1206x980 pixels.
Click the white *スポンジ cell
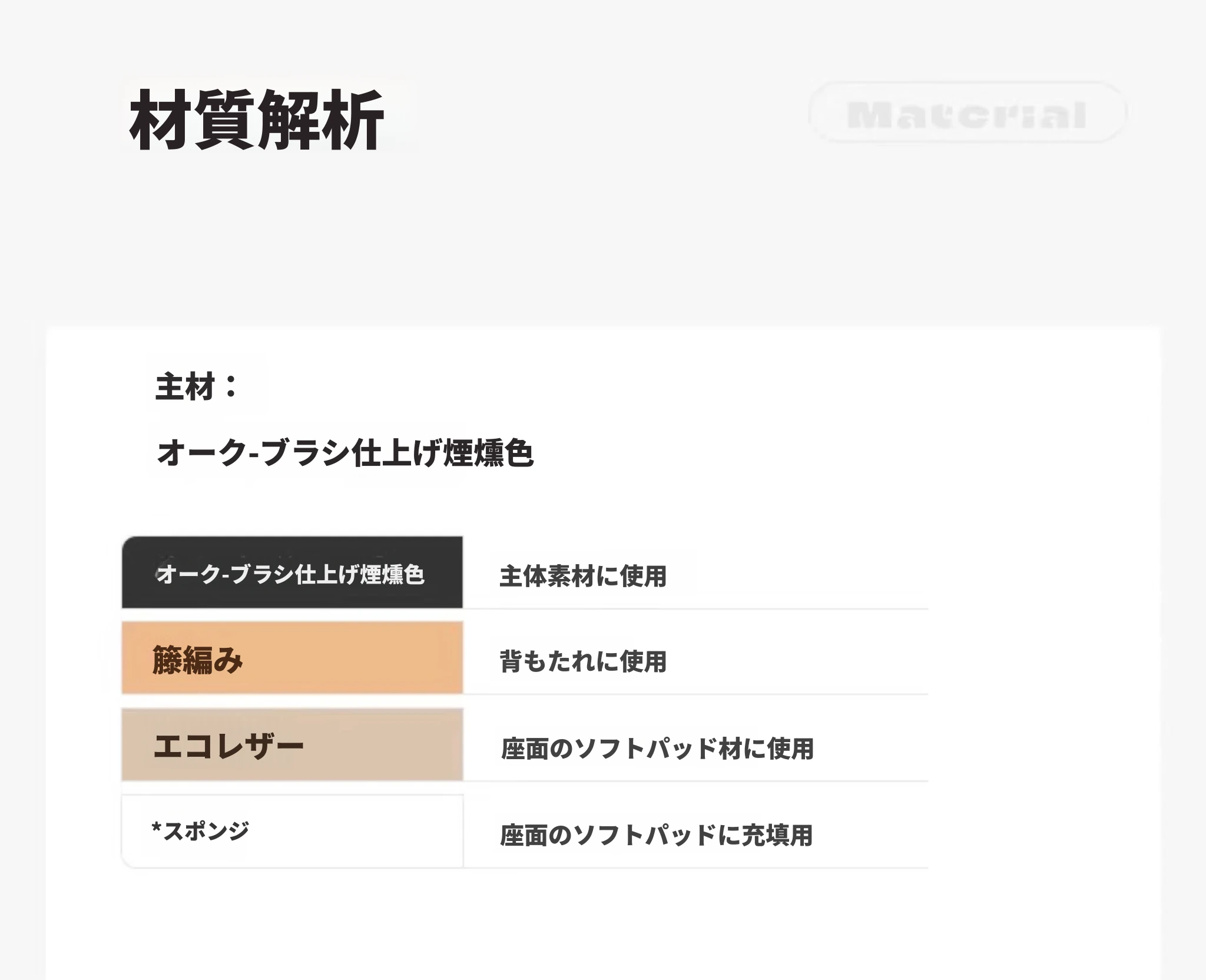tap(292, 831)
